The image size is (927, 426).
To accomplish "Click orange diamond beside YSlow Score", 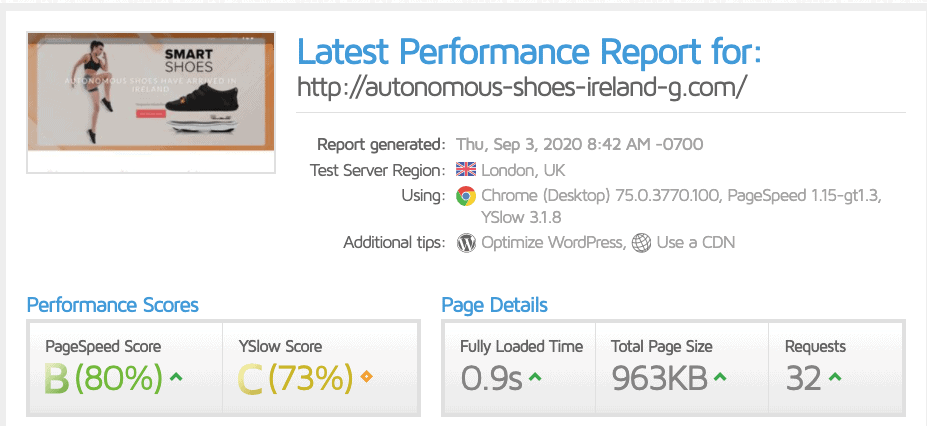I will [367, 376].
